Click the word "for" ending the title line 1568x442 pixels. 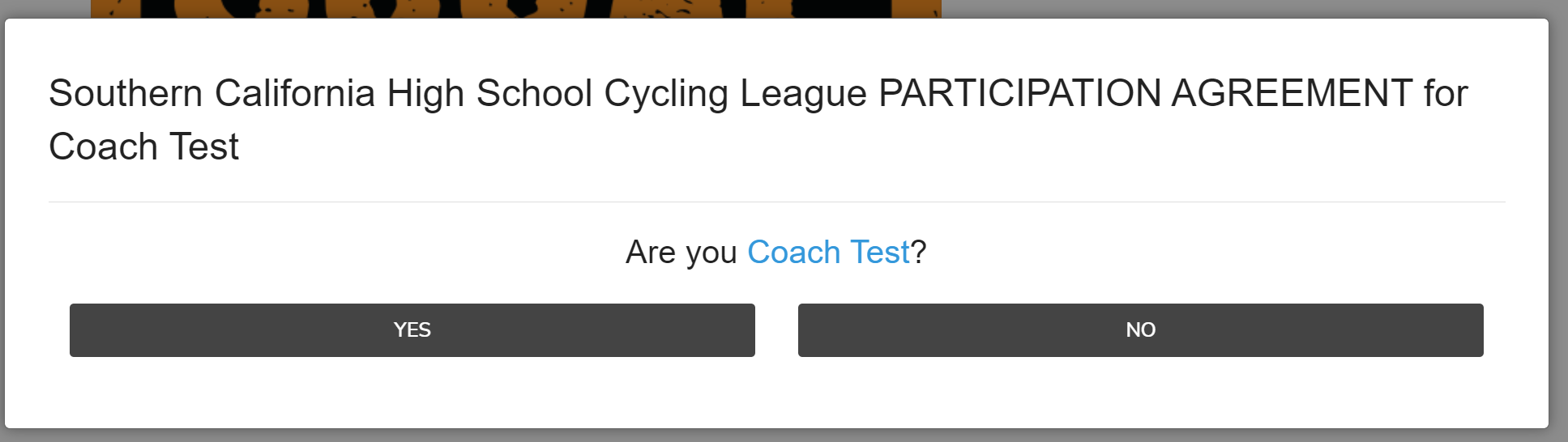(x=1446, y=93)
